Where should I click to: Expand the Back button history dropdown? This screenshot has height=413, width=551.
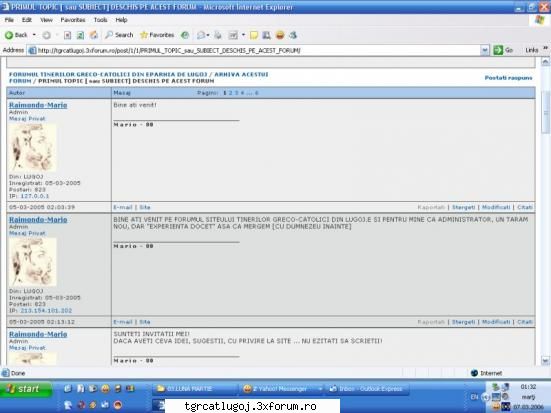[x=34, y=35]
